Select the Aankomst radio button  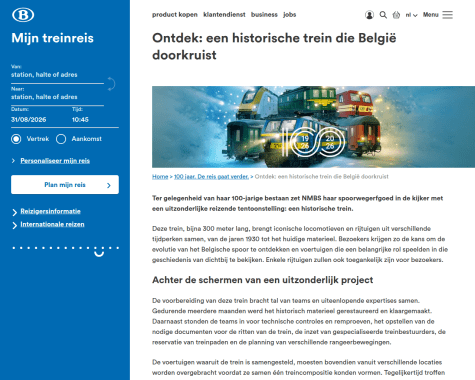point(61,139)
